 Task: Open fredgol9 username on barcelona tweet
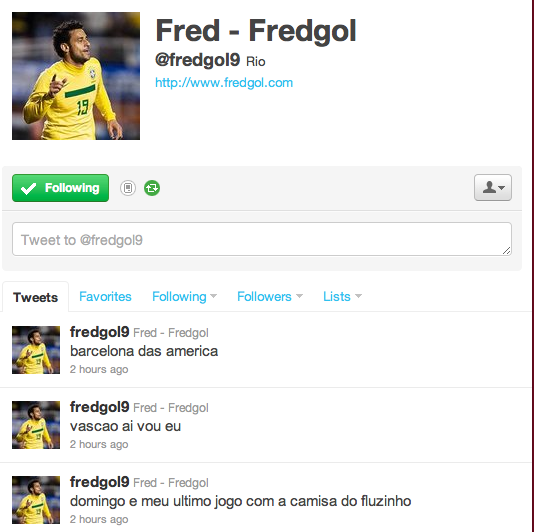(99, 332)
